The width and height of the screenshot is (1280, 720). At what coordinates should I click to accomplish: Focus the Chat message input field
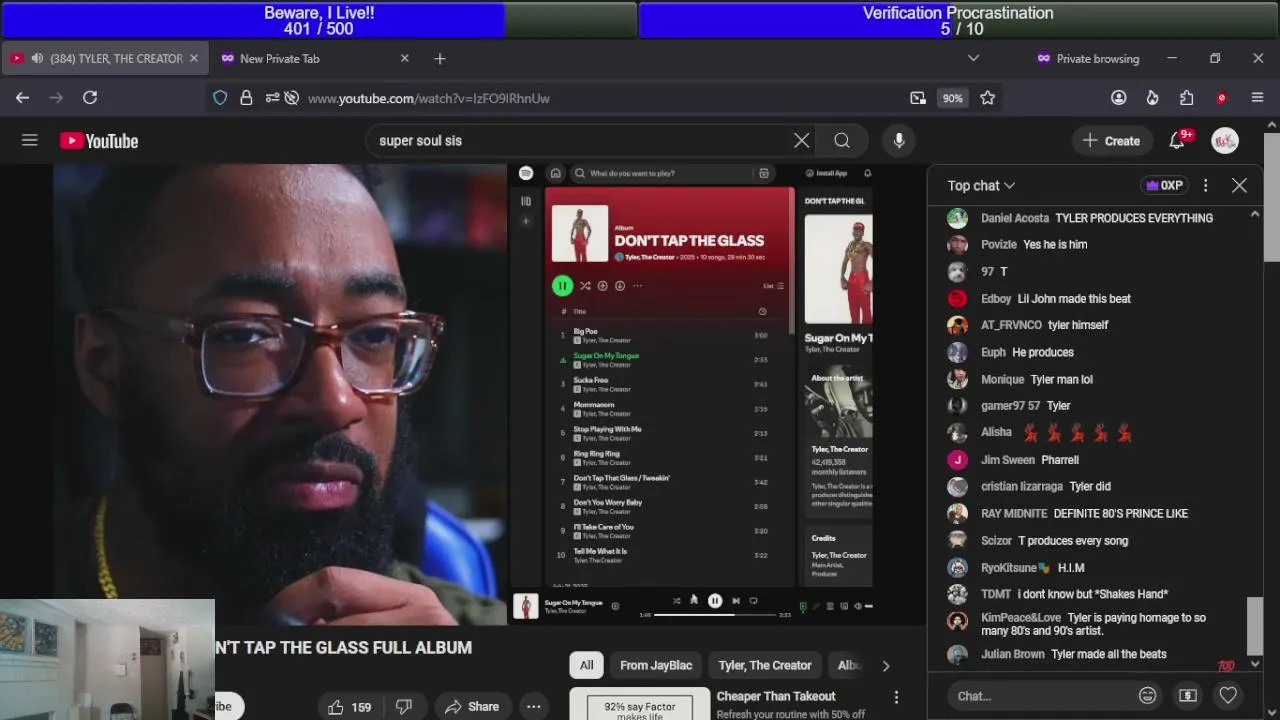pos(1040,696)
